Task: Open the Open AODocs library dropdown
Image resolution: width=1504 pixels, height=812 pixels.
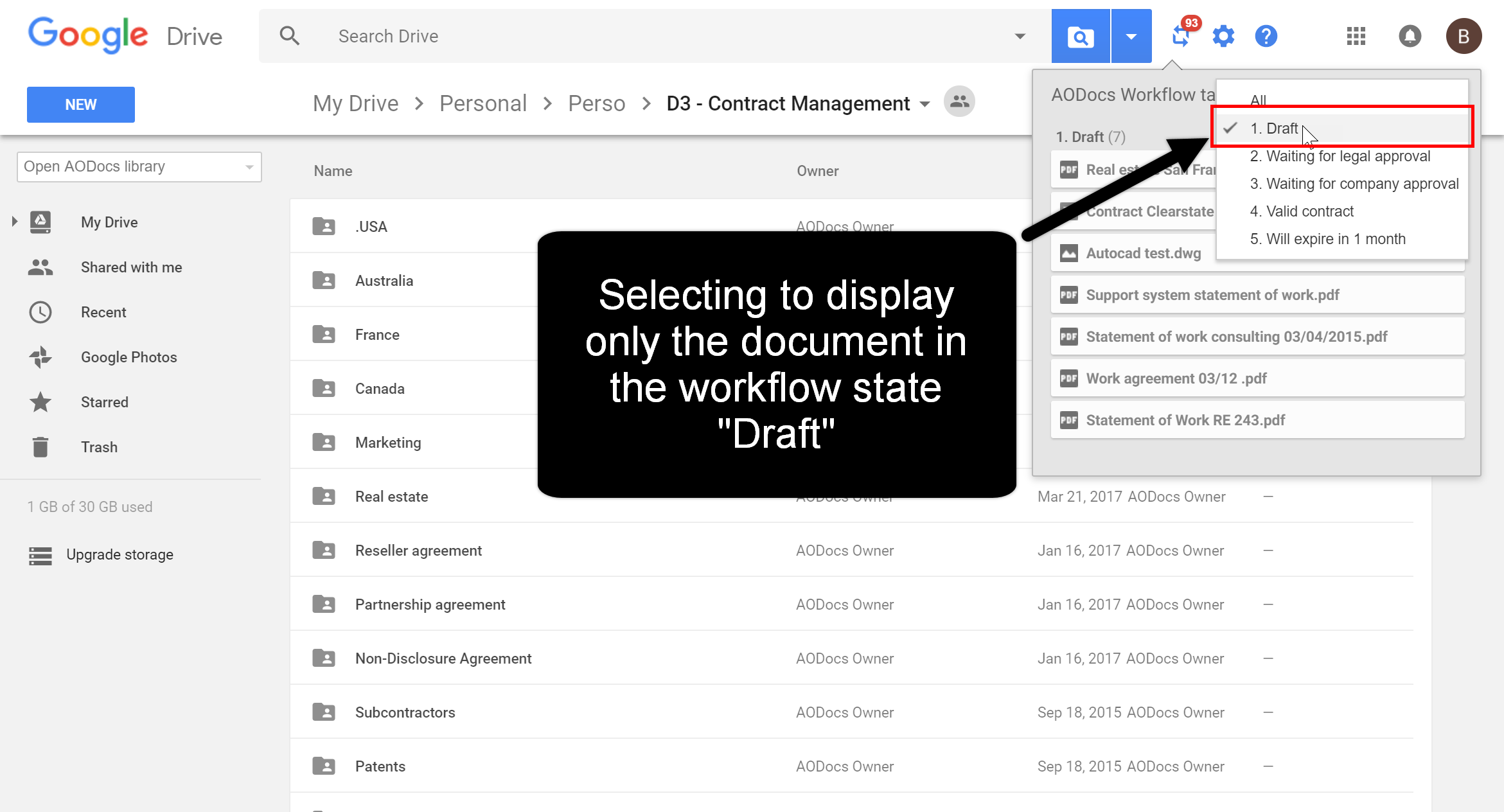Action: (x=139, y=167)
